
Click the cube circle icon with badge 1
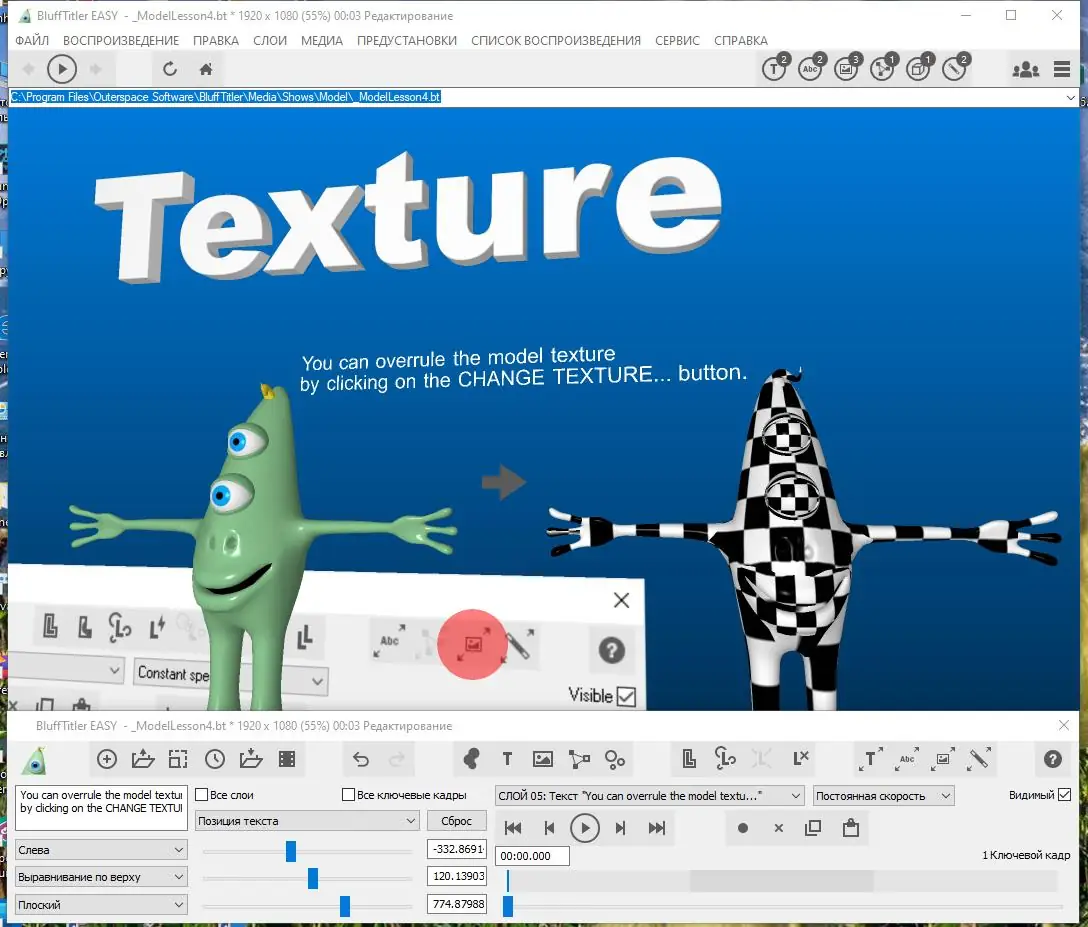[x=919, y=68]
